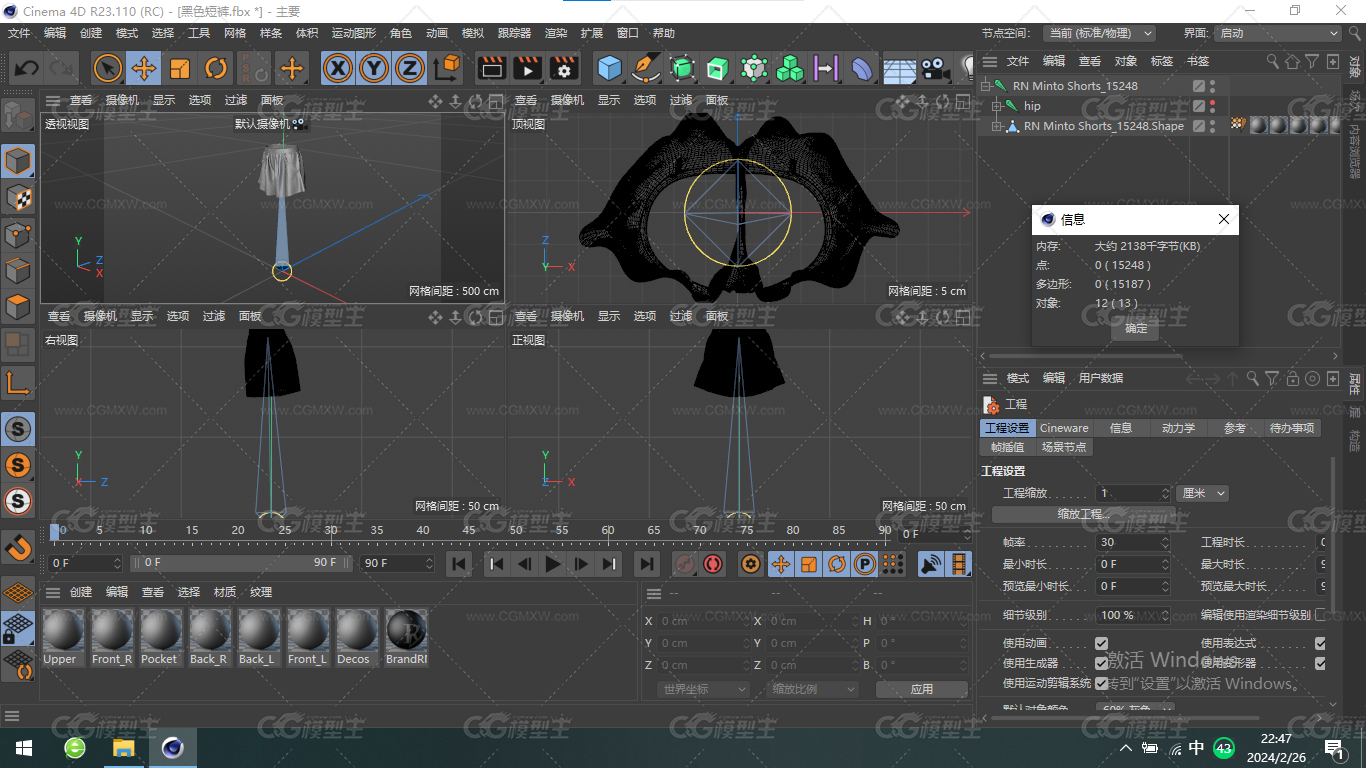Screen dimensions: 1366x768
Task: Toggle the X axis lock
Action: click(339, 68)
